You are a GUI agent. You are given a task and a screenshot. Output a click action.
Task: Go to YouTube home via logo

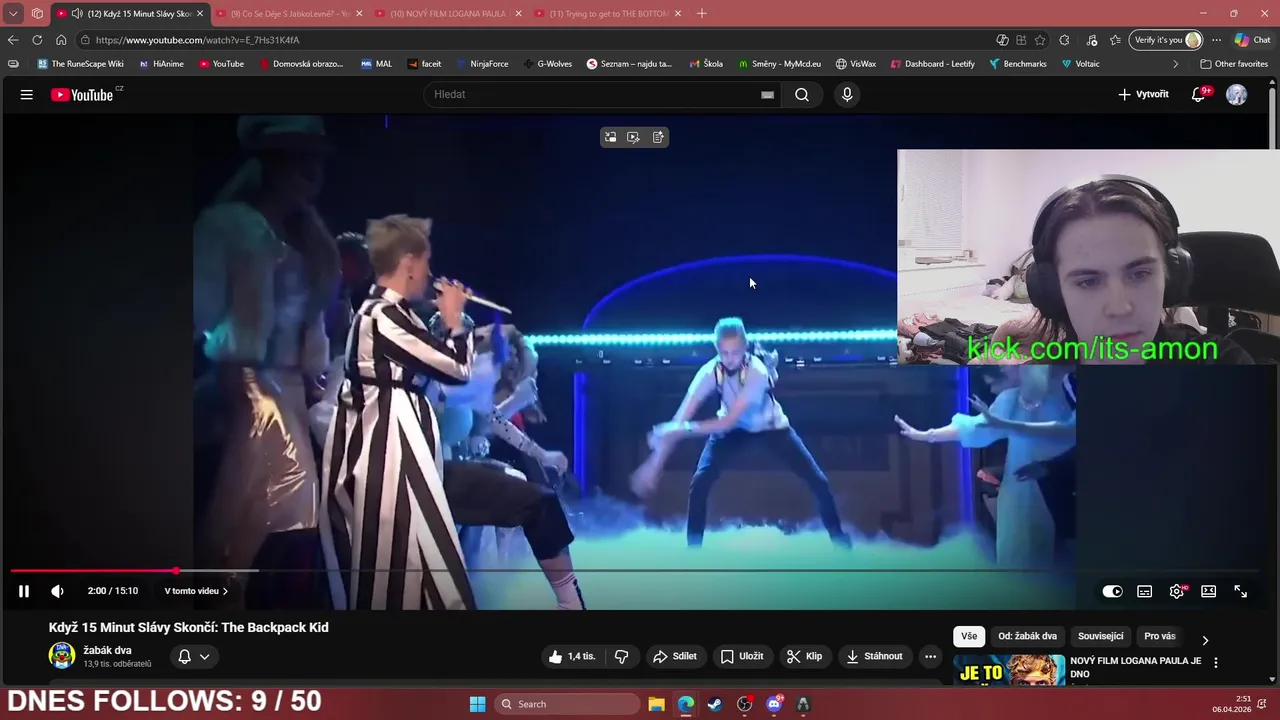(x=82, y=95)
